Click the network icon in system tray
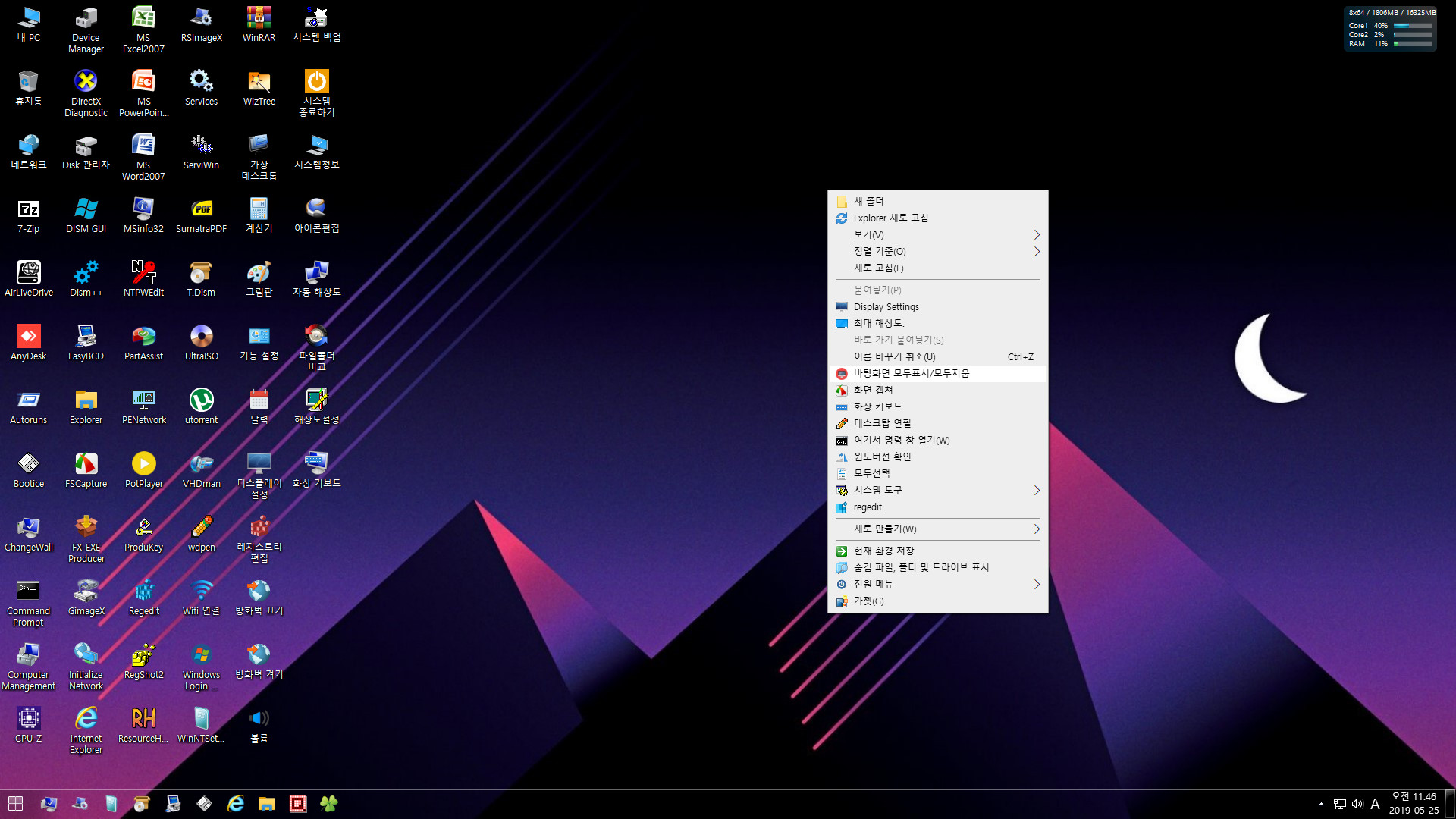The image size is (1456, 819). coord(1340,804)
